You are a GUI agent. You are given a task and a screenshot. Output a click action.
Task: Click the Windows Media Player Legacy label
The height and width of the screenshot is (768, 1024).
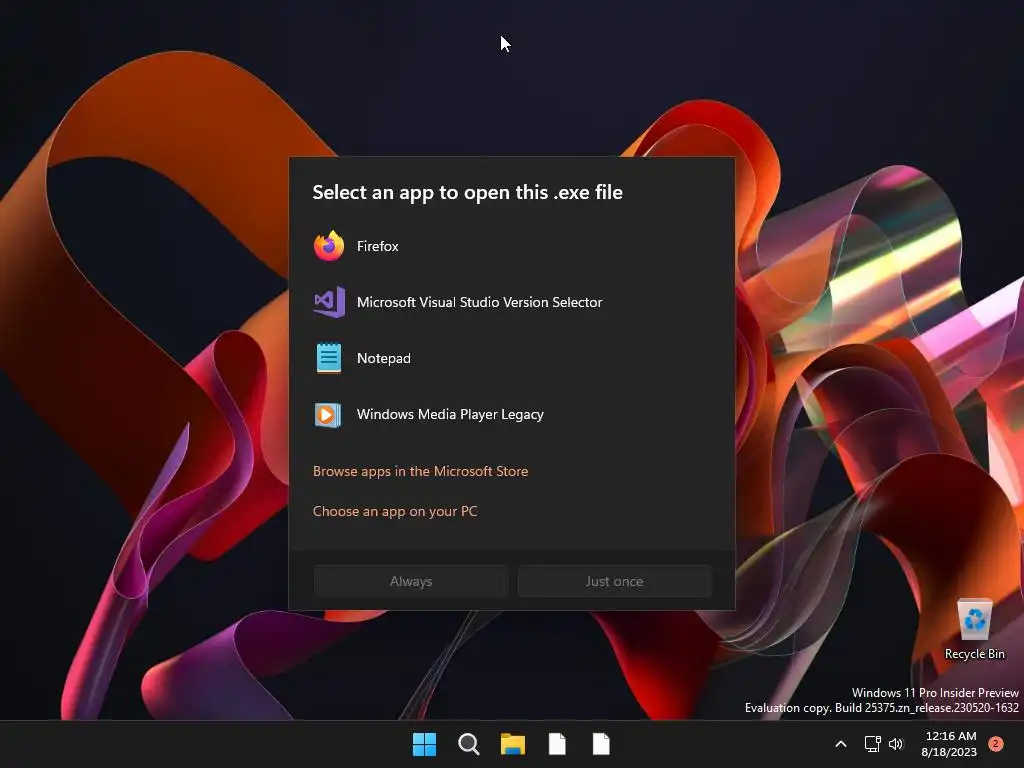point(450,415)
